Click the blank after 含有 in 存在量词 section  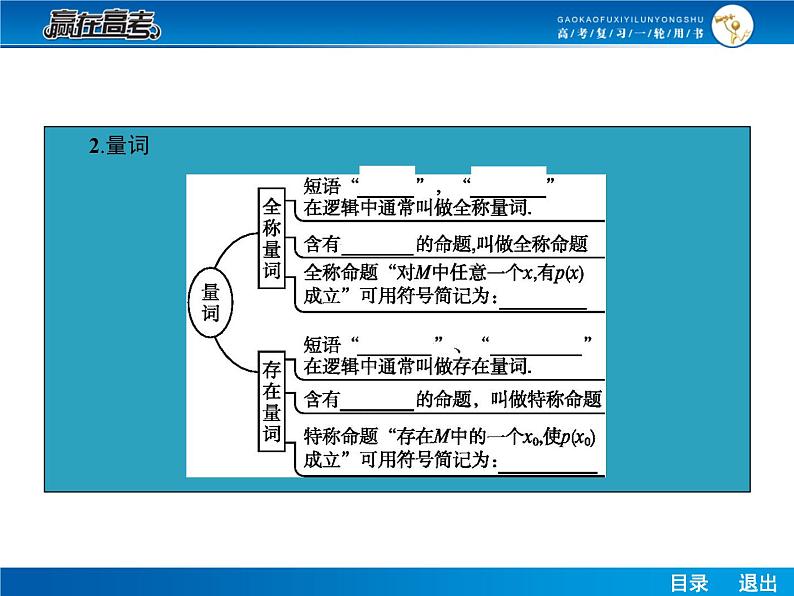coord(378,401)
